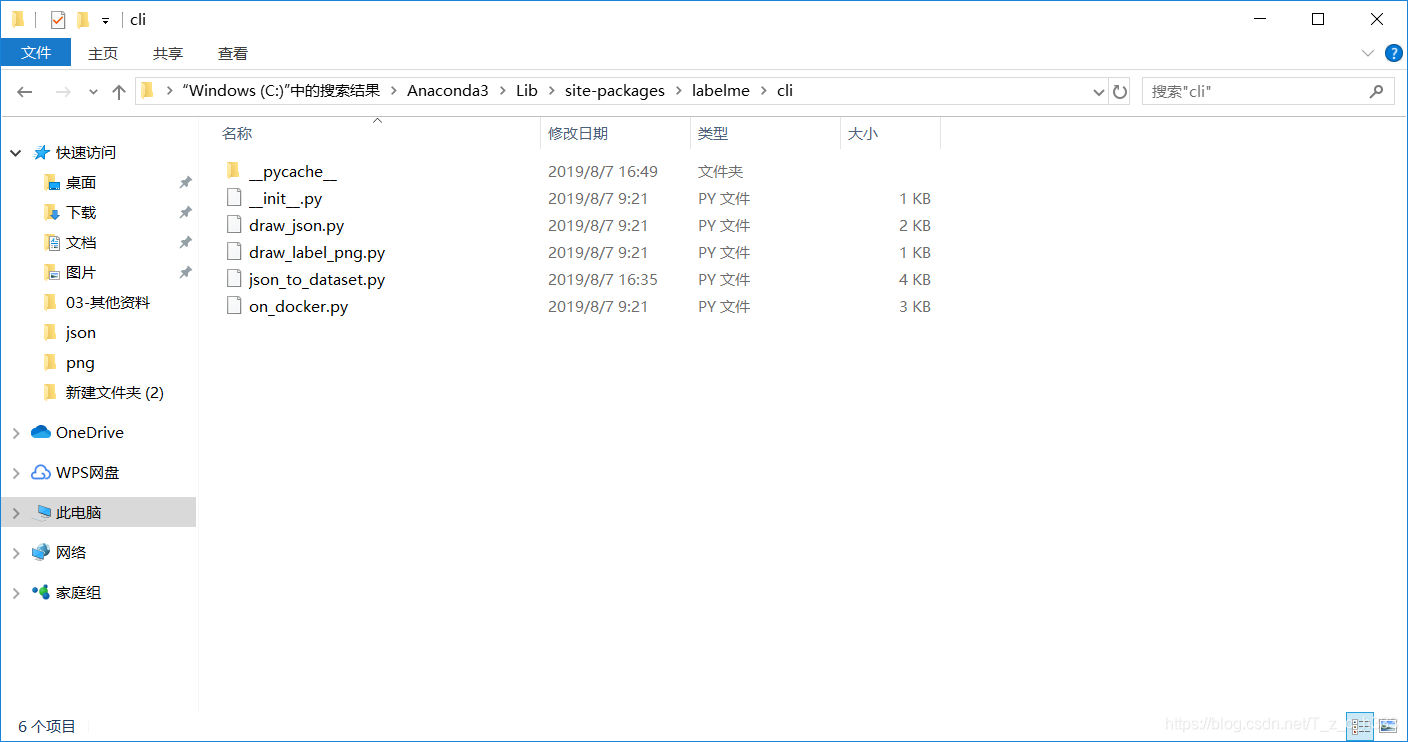Select Anaconda3 in the address path
This screenshot has width=1408, height=742.
(448, 90)
